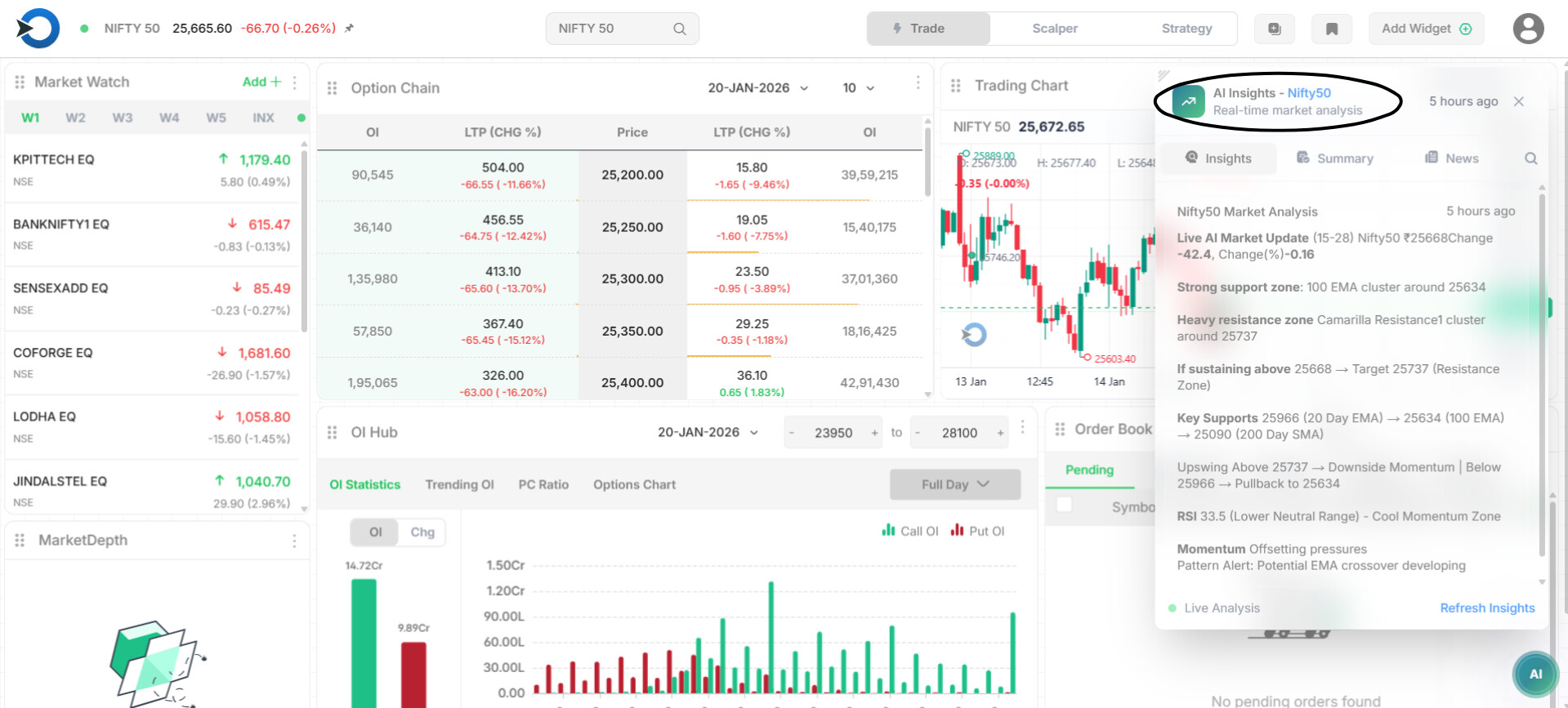Open the strike count dropdown showing 10

(858, 87)
